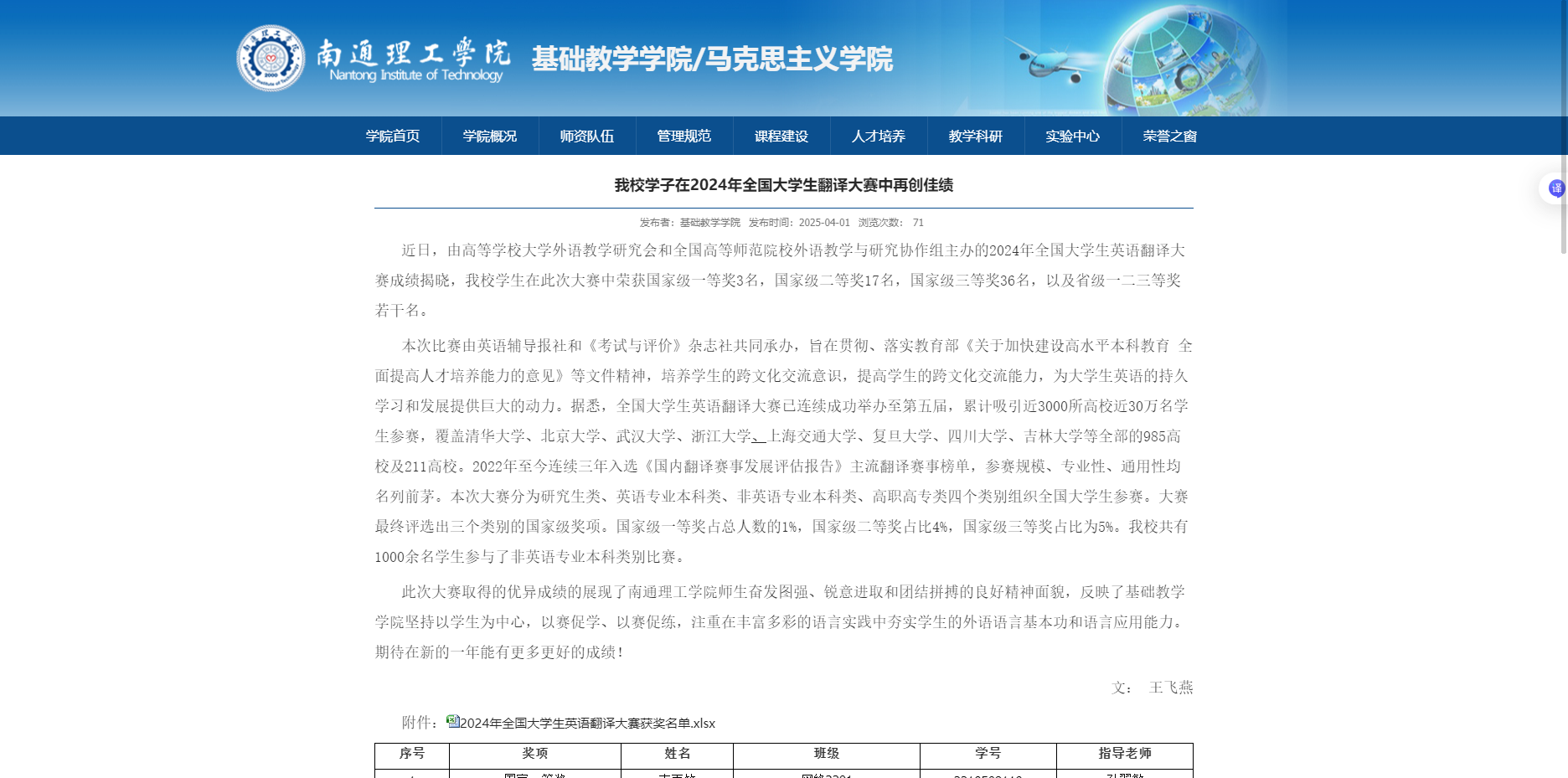
Task: Open the 学院概况 menu item
Action: point(490,137)
